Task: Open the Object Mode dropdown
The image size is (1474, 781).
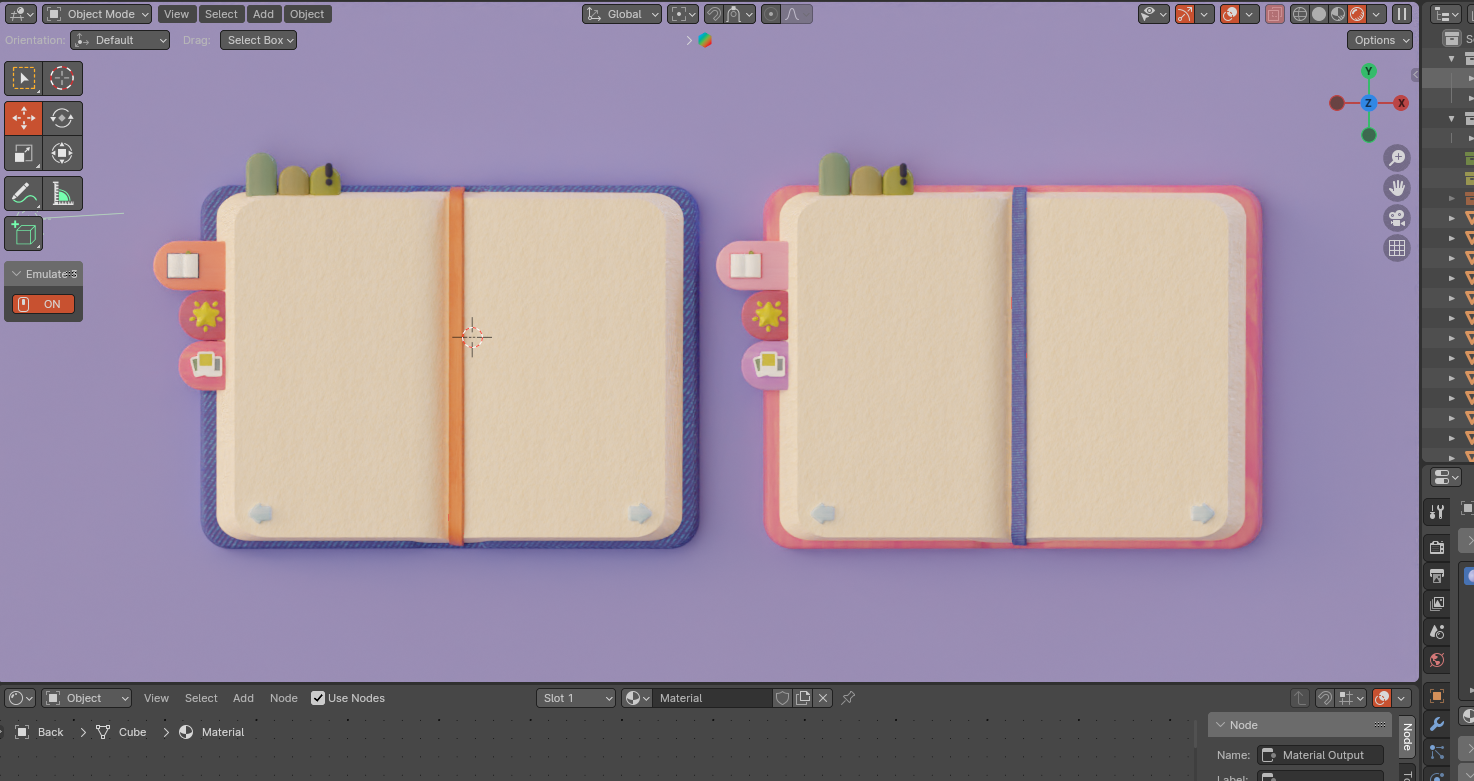Action: 97,14
